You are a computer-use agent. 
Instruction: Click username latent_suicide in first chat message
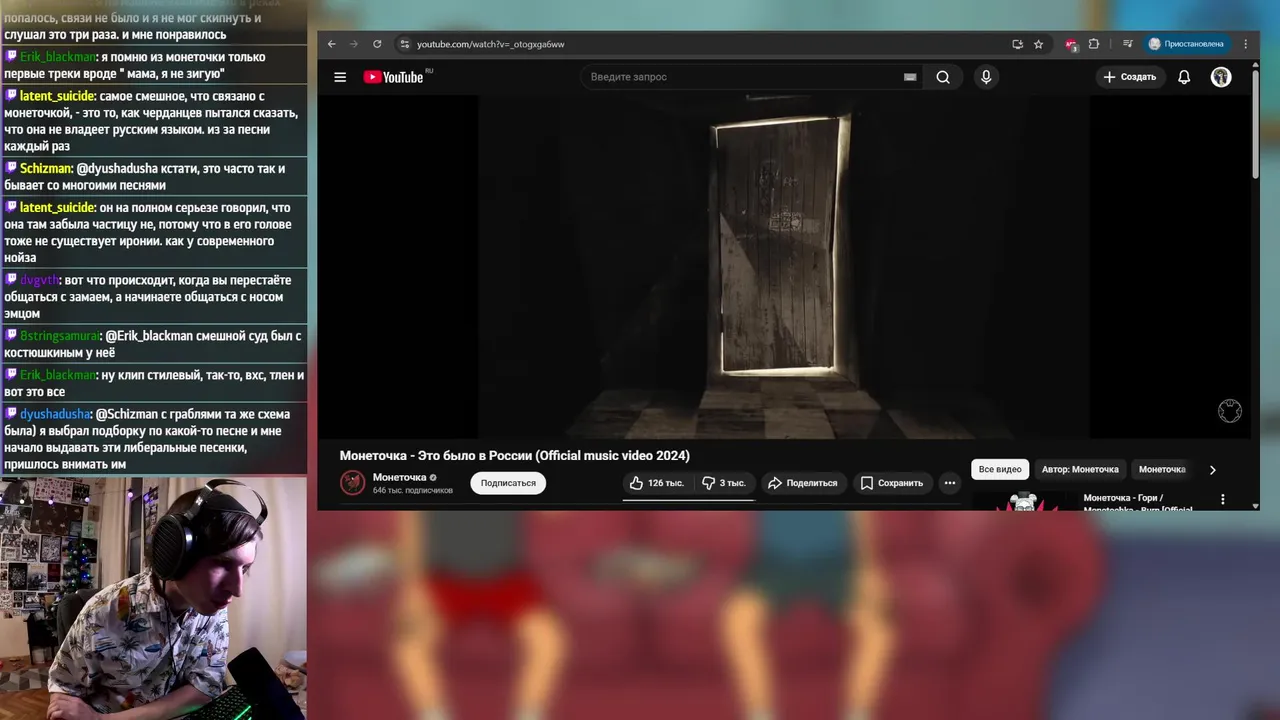pos(58,96)
